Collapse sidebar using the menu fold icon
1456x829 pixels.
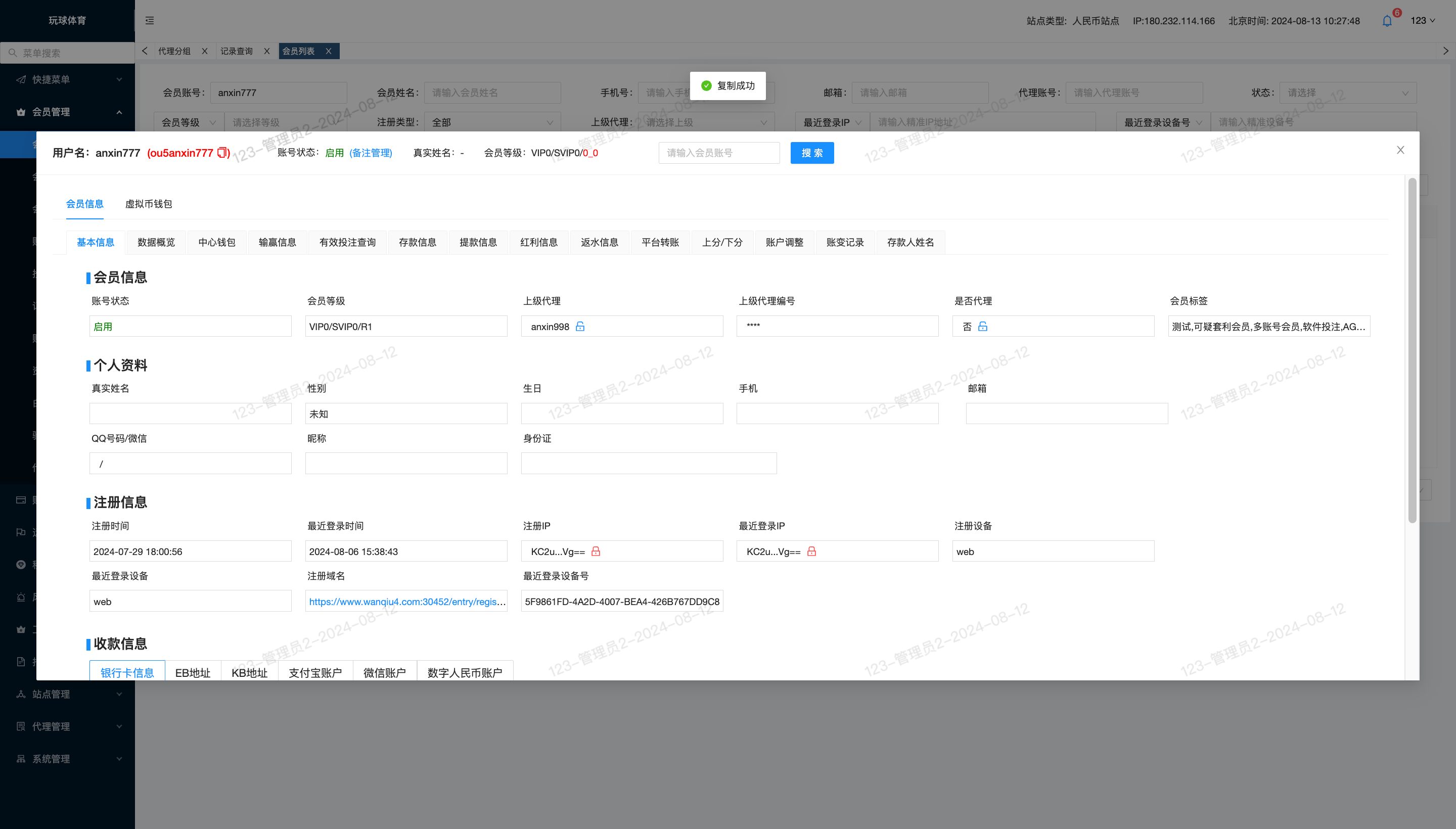150,21
